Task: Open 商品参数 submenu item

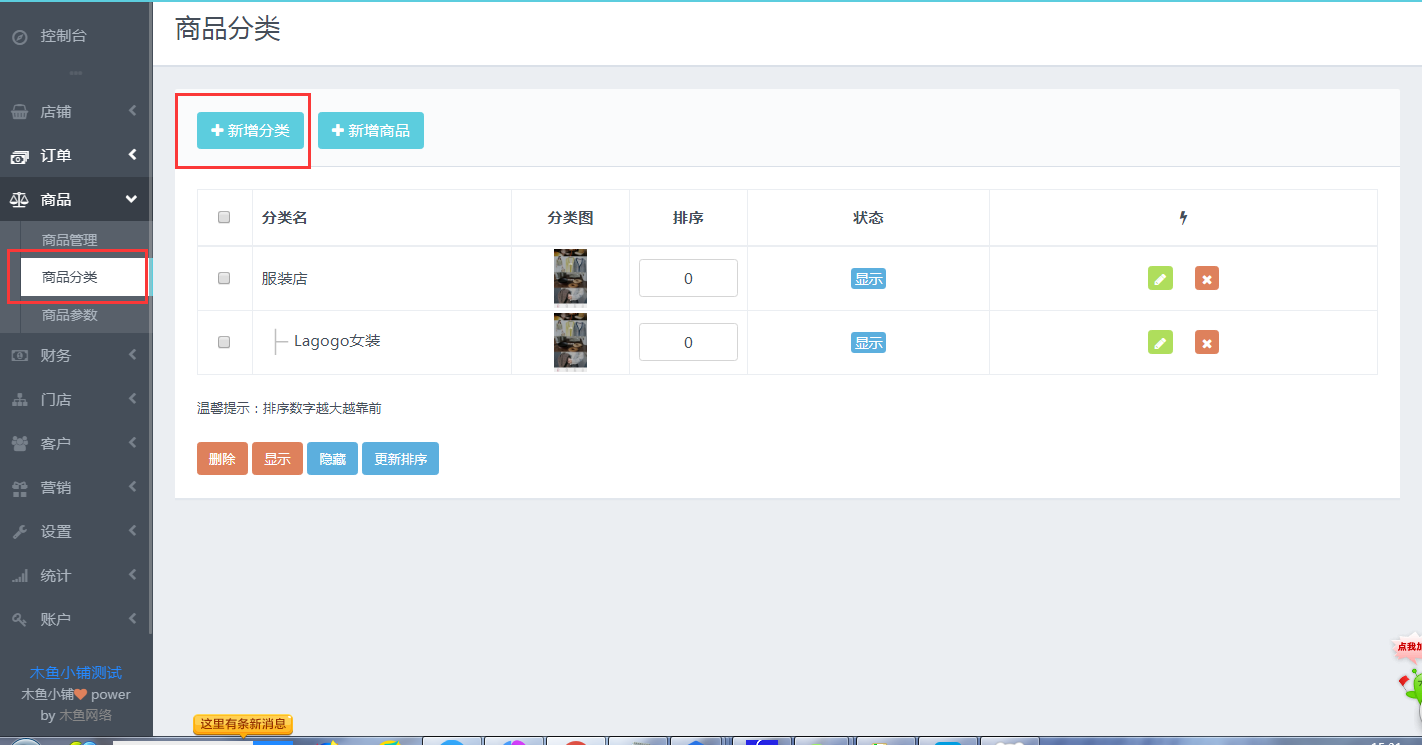Action: (70, 315)
